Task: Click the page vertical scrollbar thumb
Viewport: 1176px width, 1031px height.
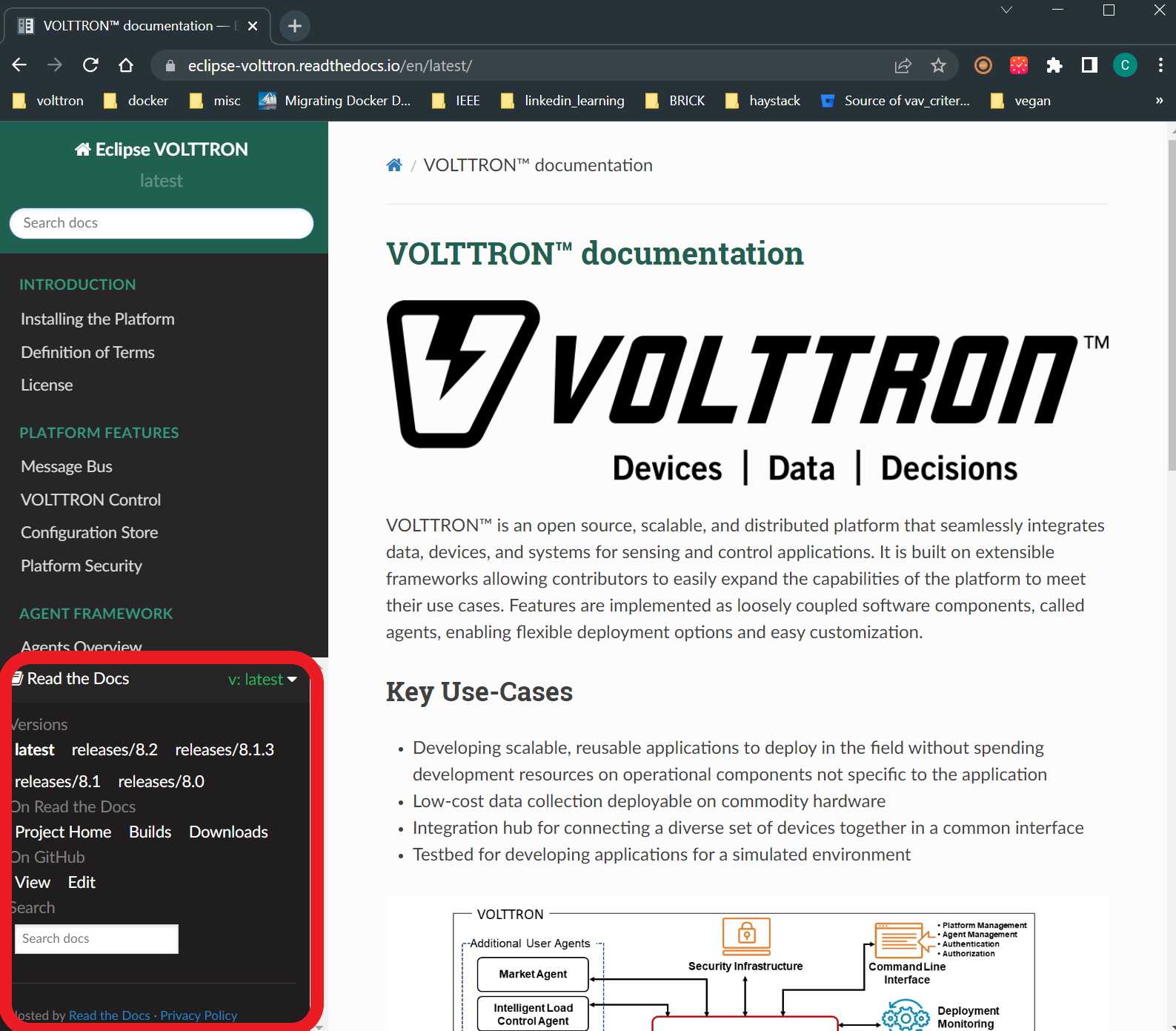Action: (1172, 304)
